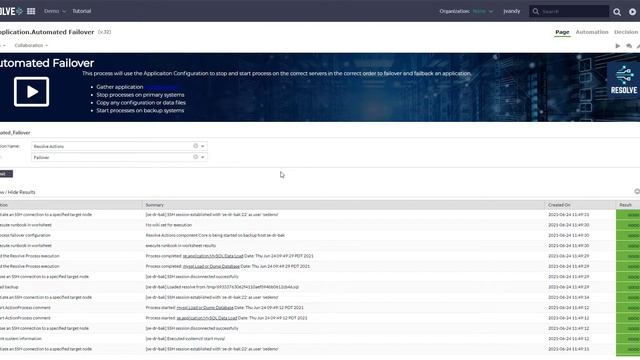This screenshot has height=360, width=640.
Task: Select the 'failover configuration' action cell
Action: coord(25,236)
